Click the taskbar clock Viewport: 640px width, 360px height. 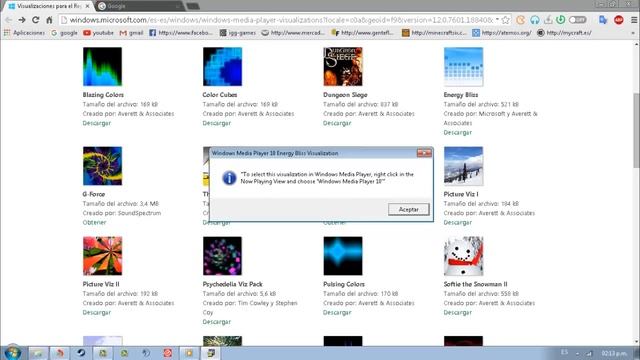tap(614, 353)
